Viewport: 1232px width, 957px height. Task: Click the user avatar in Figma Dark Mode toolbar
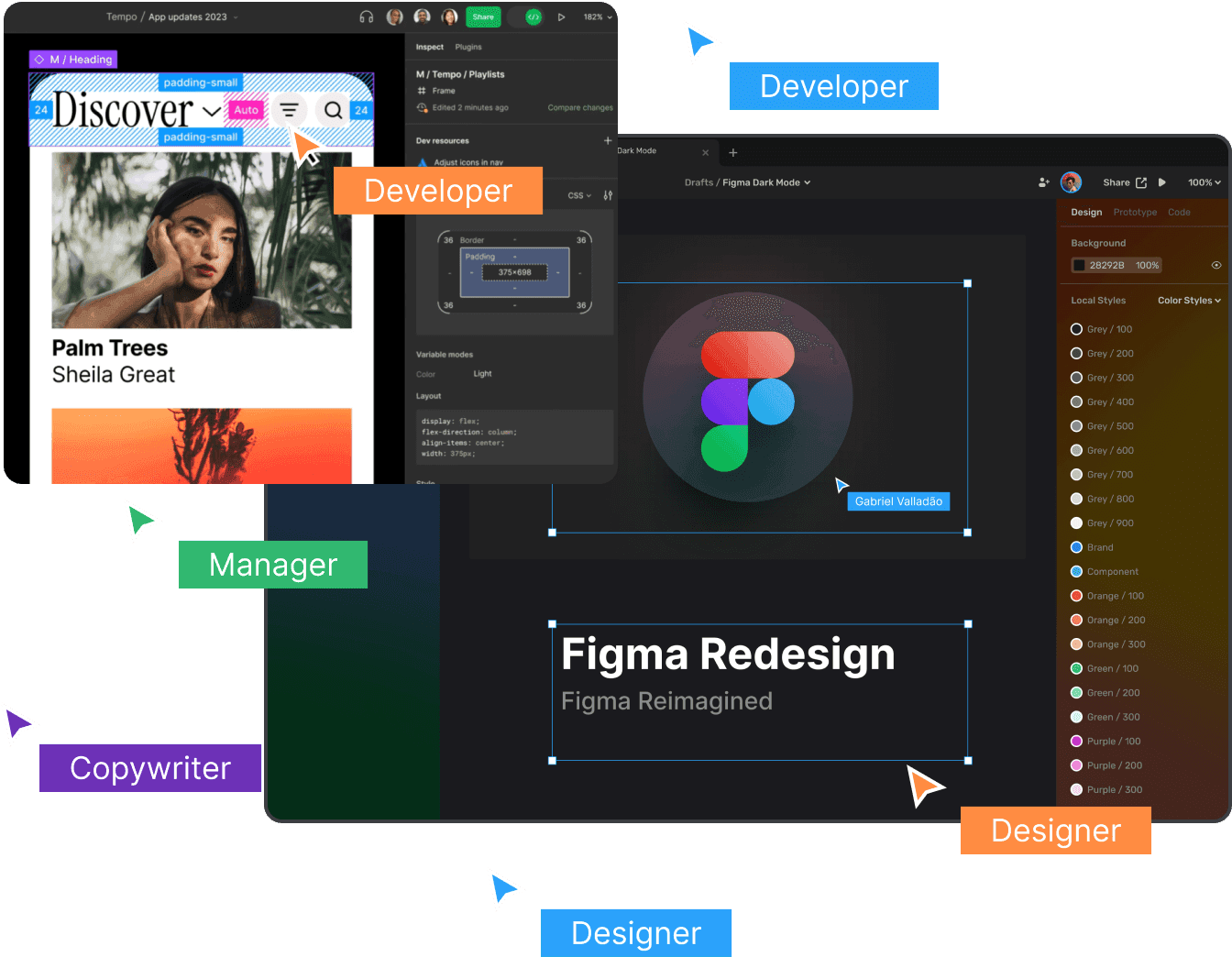tap(1071, 182)
